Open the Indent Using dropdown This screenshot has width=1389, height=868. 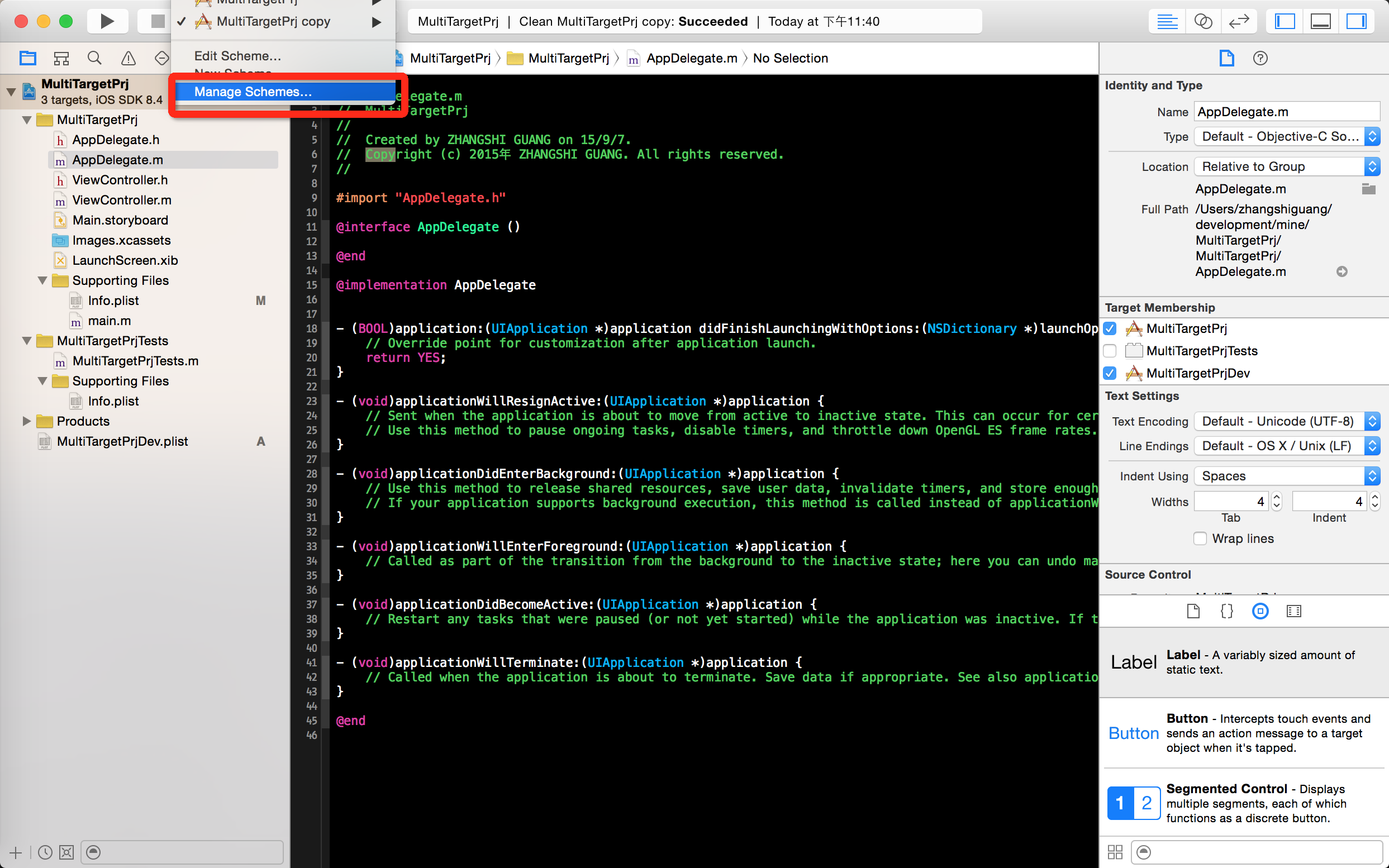(x=1287, y=476)
